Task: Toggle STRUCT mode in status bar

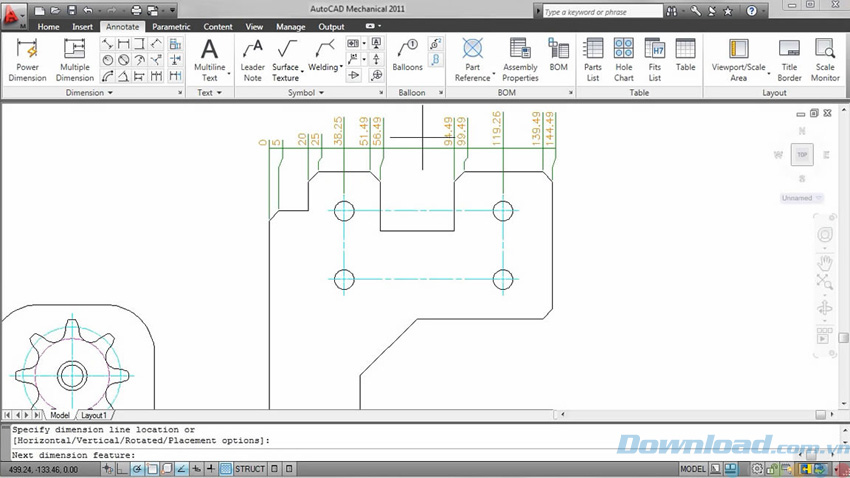Action: 250,469
